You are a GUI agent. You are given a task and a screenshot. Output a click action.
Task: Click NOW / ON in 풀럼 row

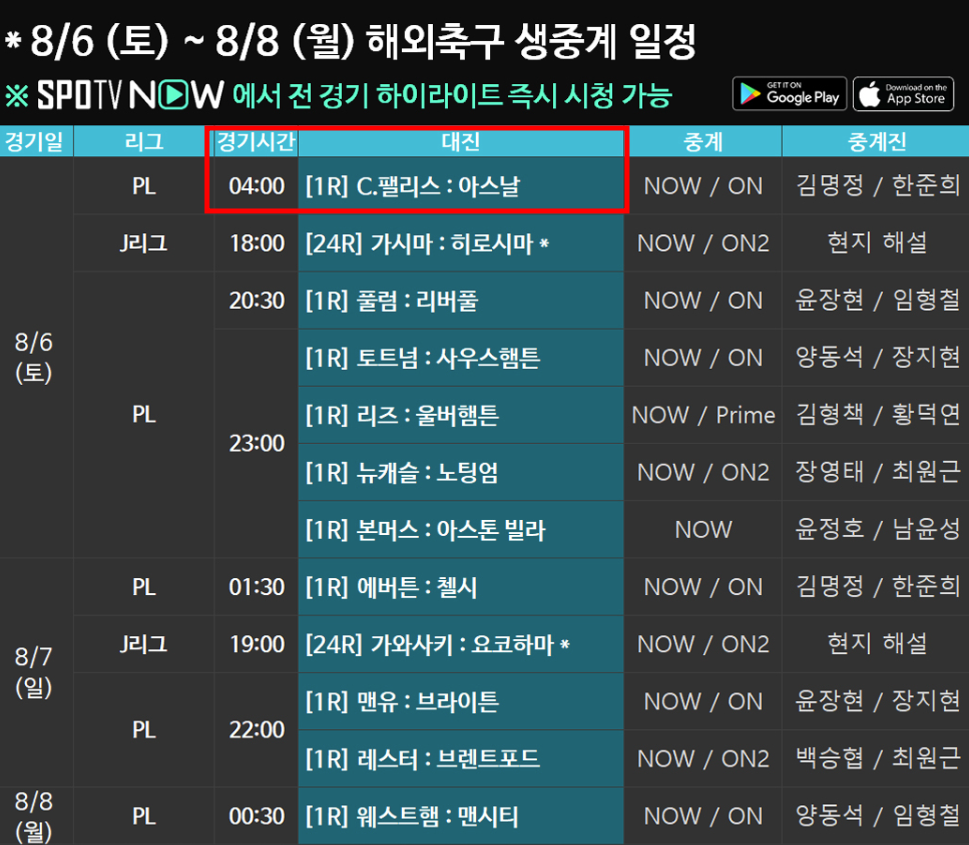(703, 301)
